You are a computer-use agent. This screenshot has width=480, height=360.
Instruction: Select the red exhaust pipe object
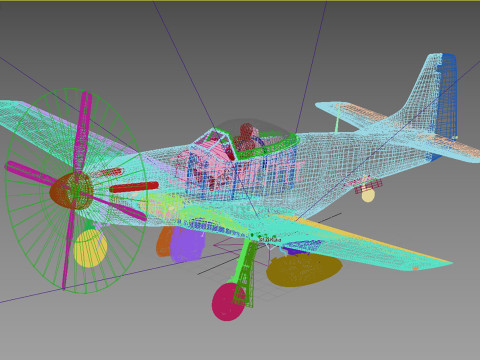(x=134, y=187)
